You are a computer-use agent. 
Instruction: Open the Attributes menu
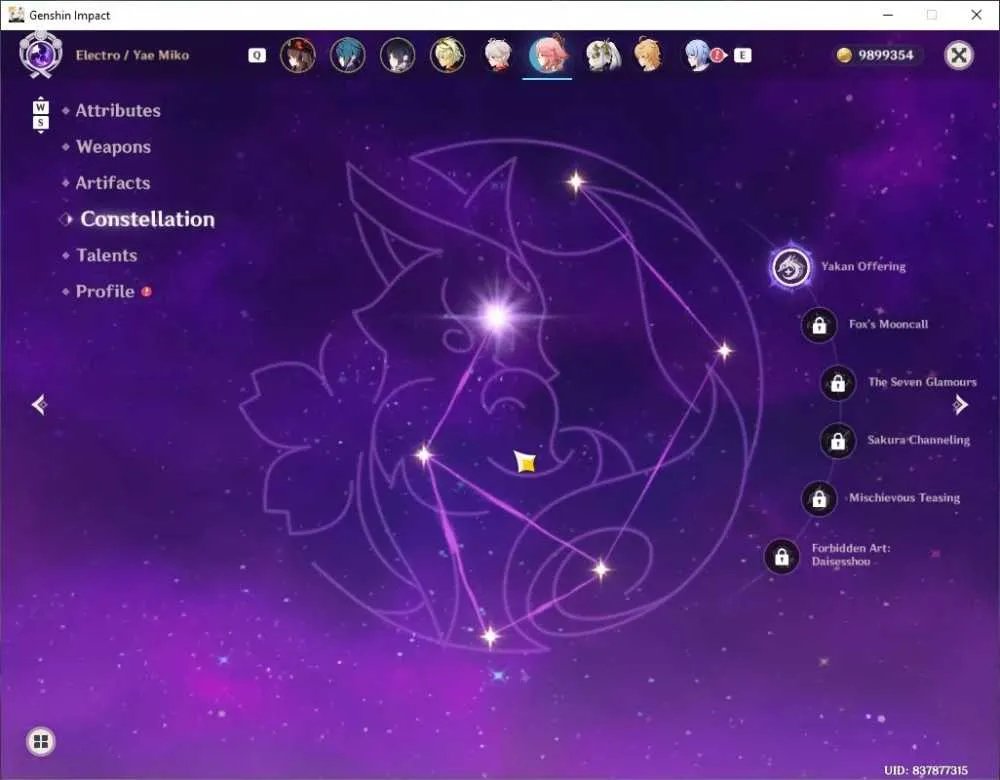(x=118, y=110)
